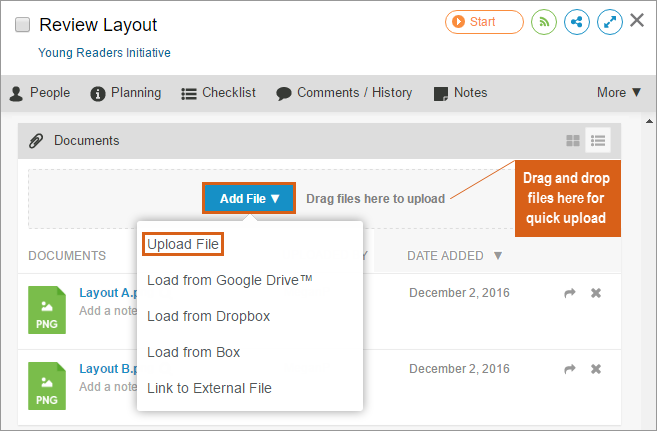Click the RSS feed subscribe icon

pyautogui.click(x=544, y=22)
